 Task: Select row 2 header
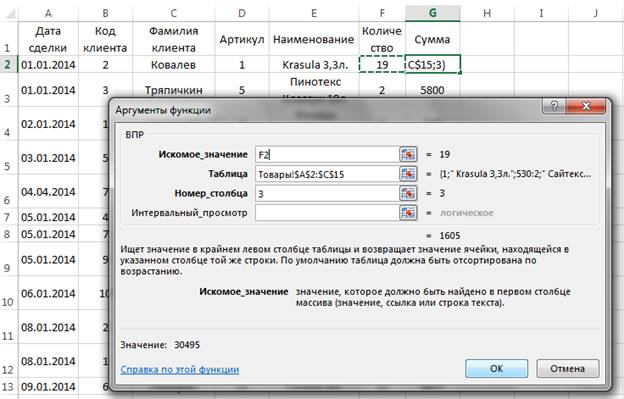9,64
